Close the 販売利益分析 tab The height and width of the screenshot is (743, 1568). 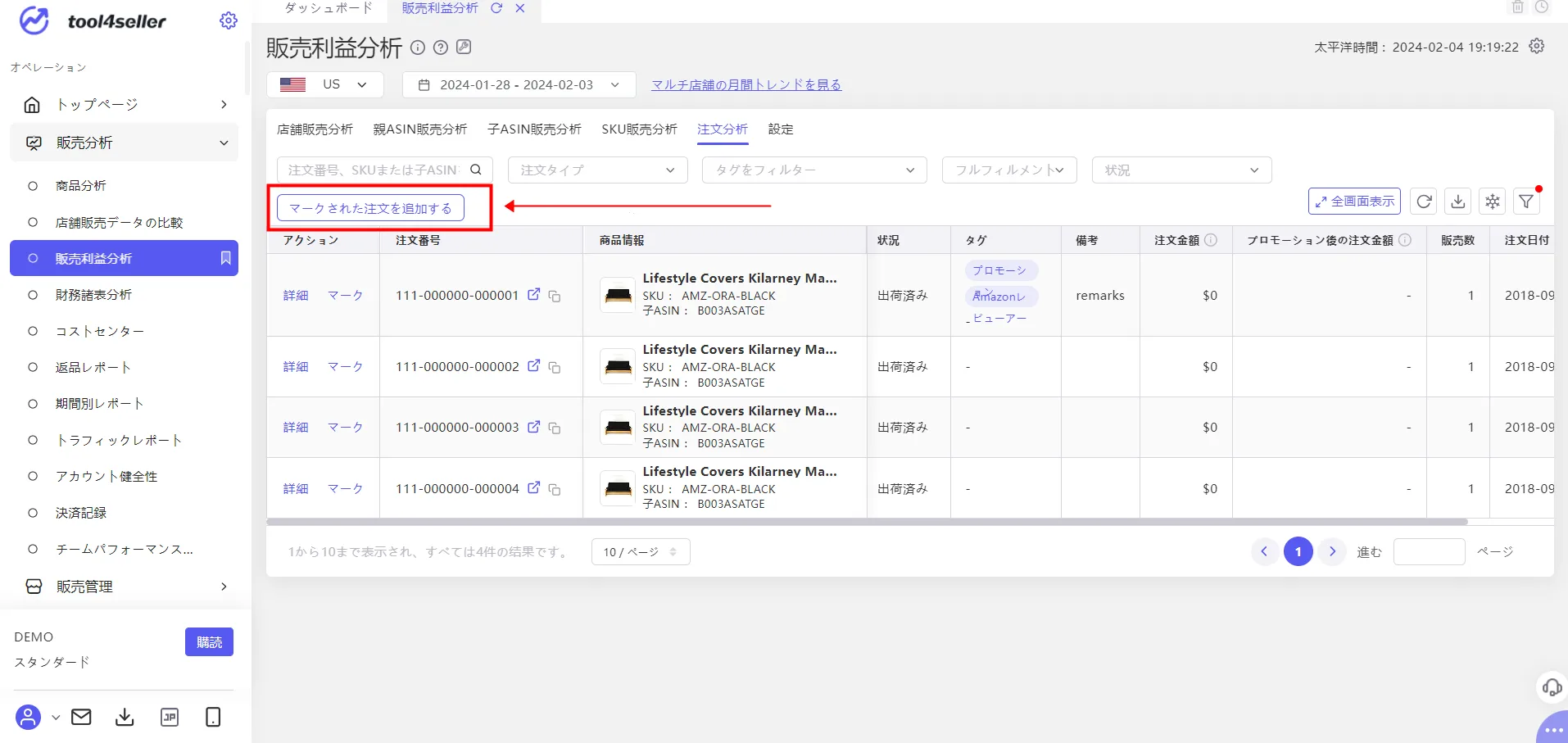pyautogui.click(x=520, y=8)
